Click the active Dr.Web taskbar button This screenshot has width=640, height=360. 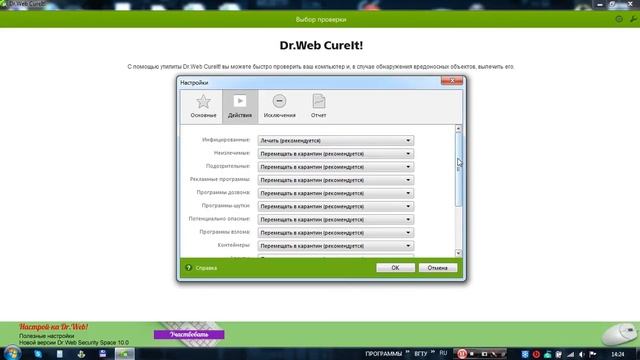pos(124,354)
